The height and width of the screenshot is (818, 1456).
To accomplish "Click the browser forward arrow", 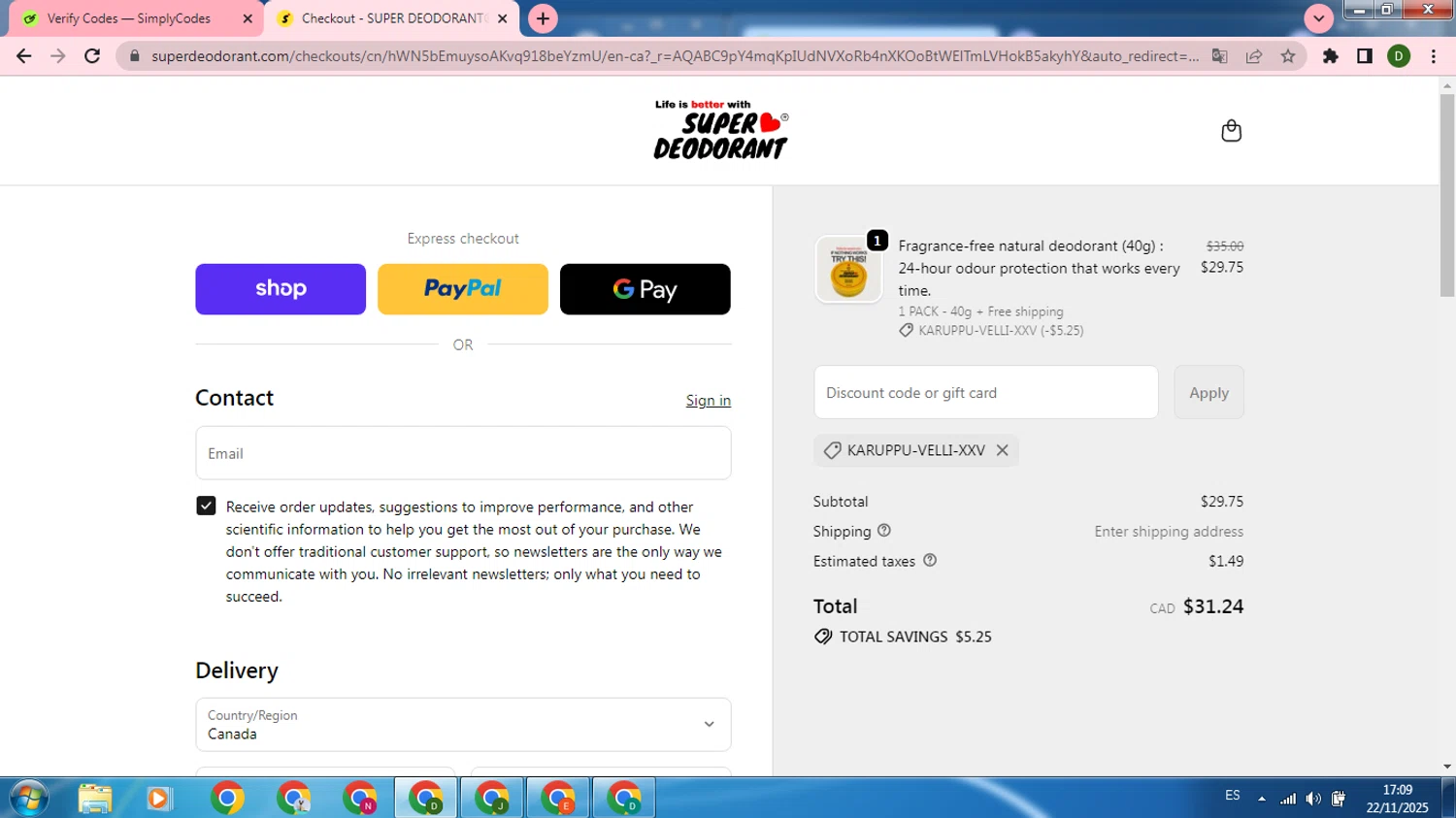I will (58, 56).
